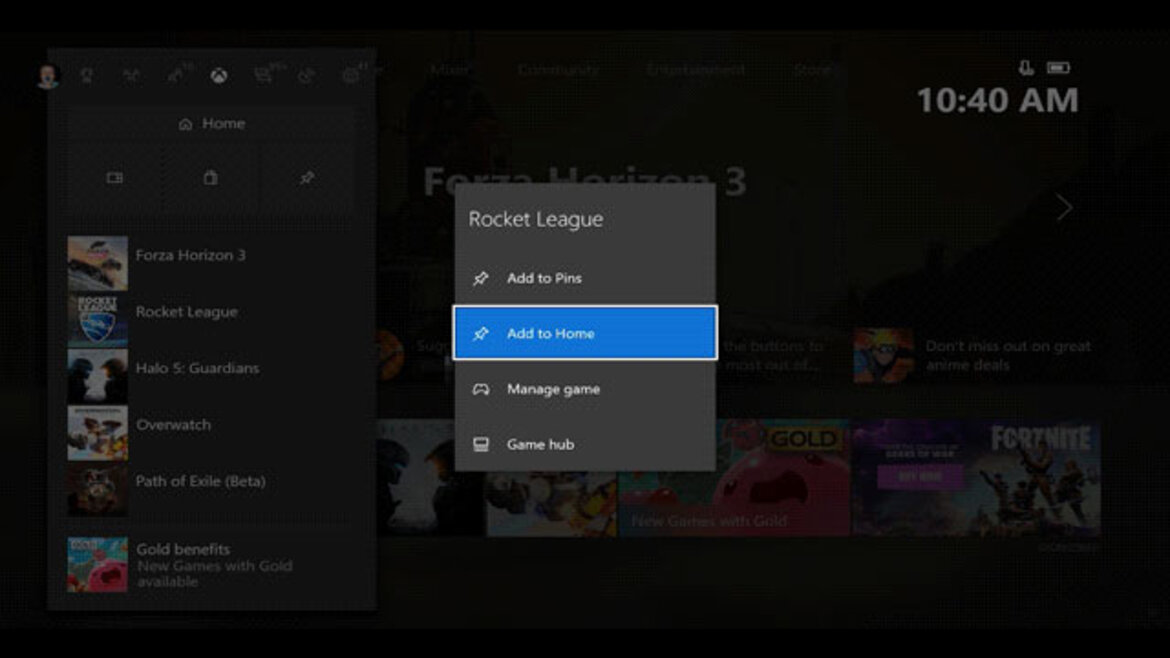
Task: Choose Add to Home in Rocket League menu
Action: [585, 333]
